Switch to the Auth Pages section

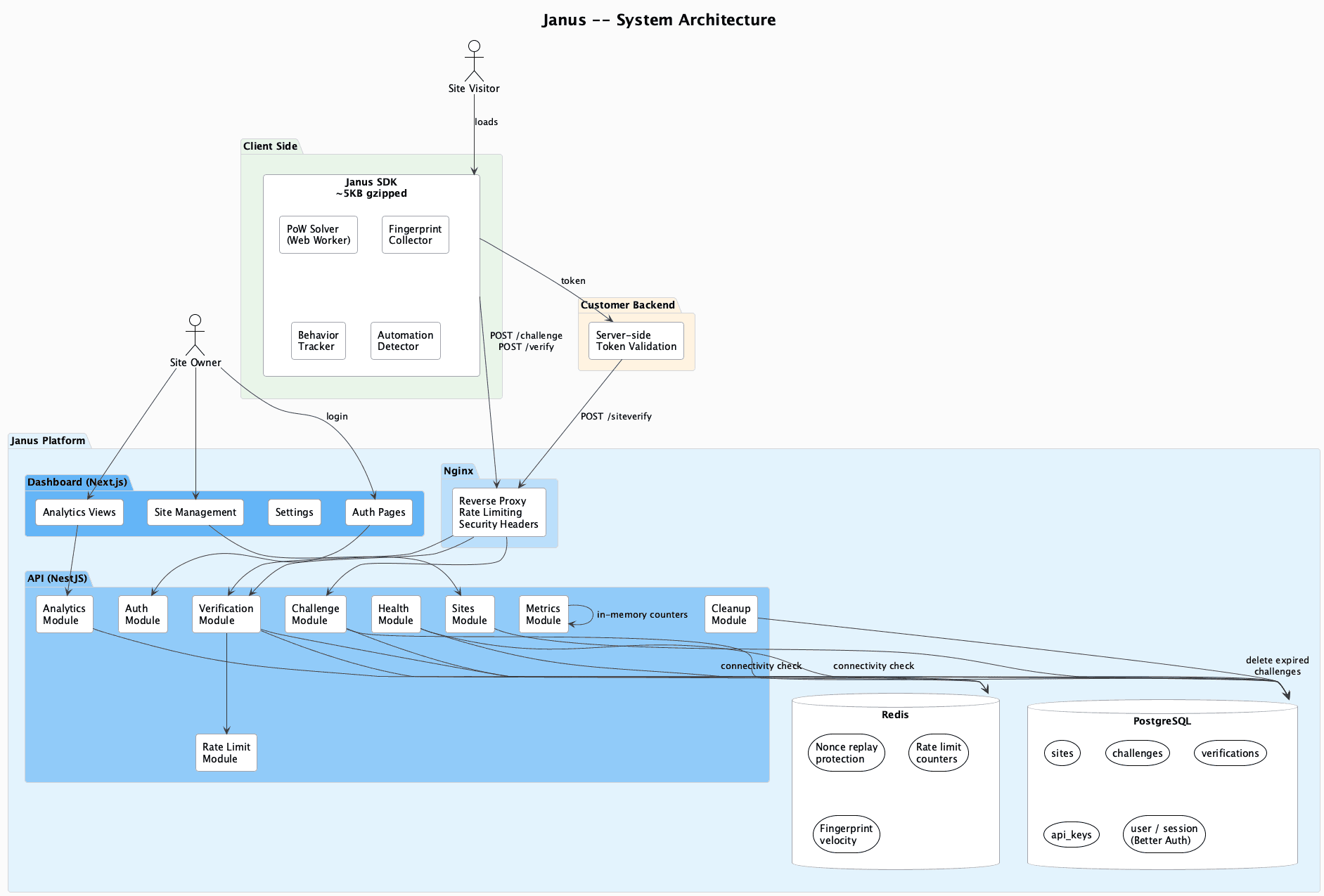coord(378,512)
